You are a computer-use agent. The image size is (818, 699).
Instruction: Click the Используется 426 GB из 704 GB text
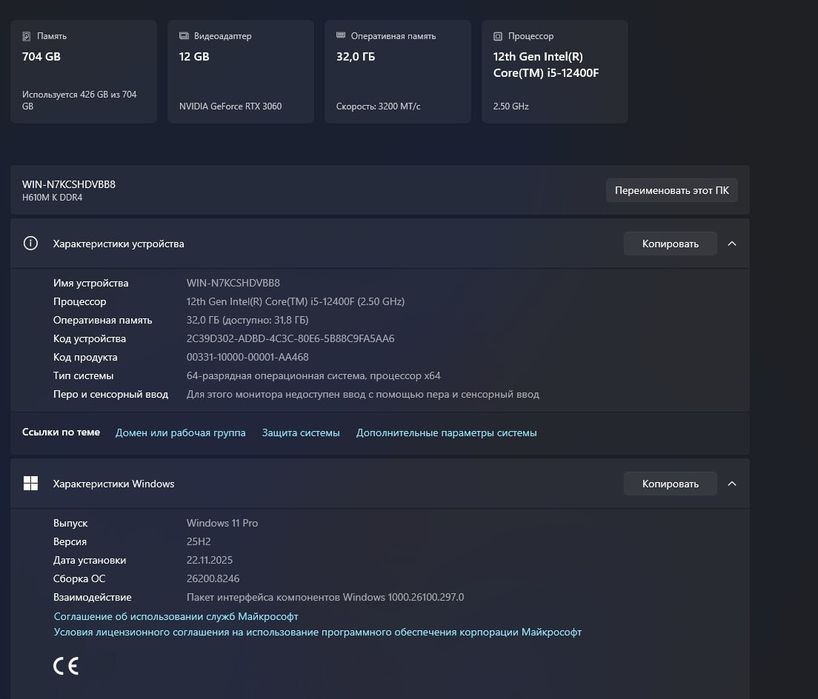click(x=79, y=100)
